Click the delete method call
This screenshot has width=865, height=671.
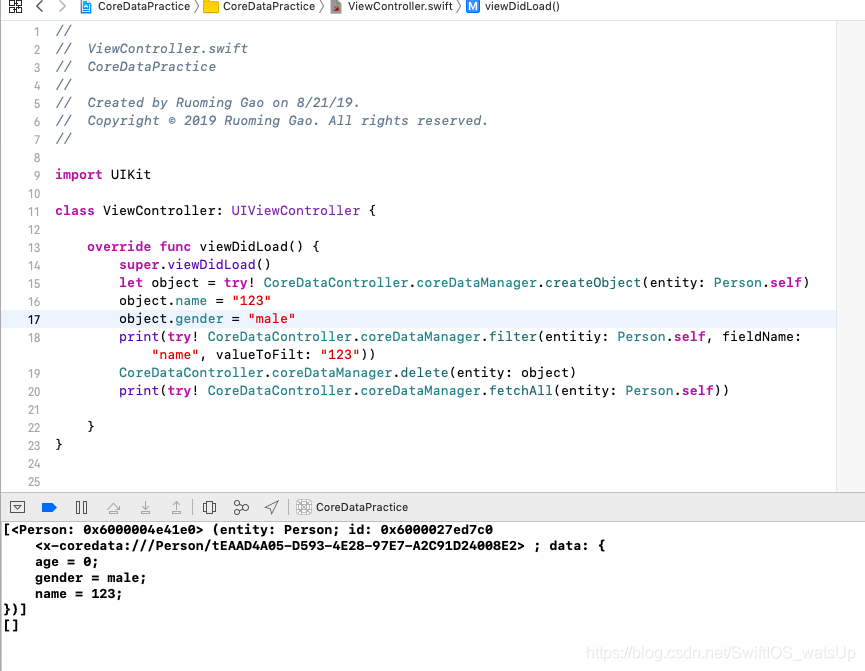[x=424, y=372]
